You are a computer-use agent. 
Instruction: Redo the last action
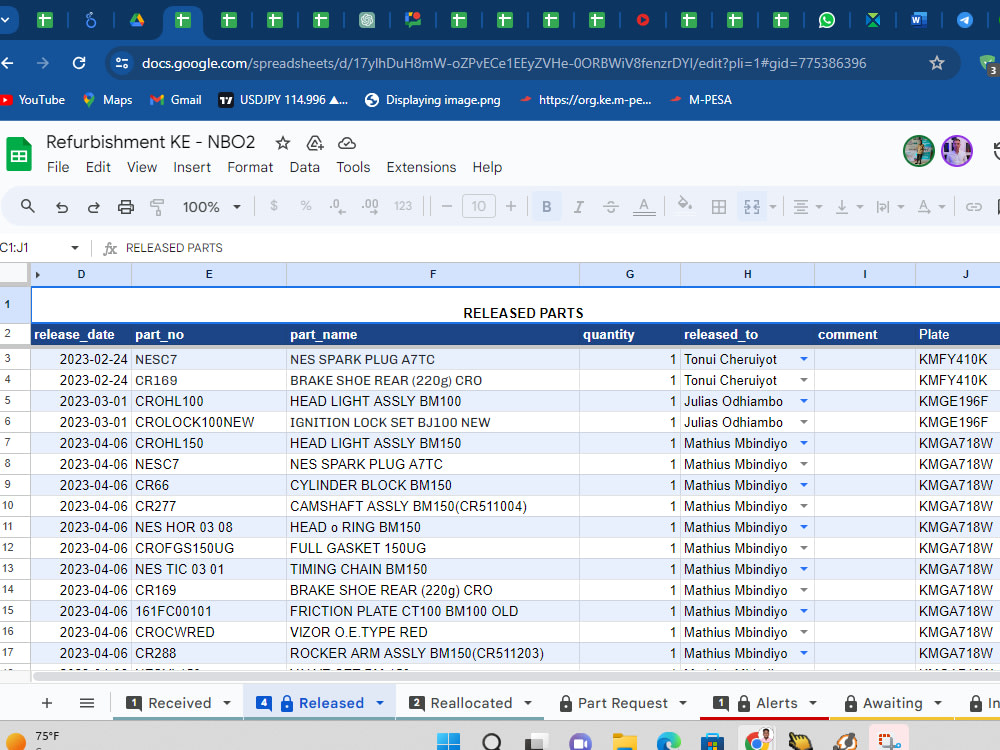point(94,207)
